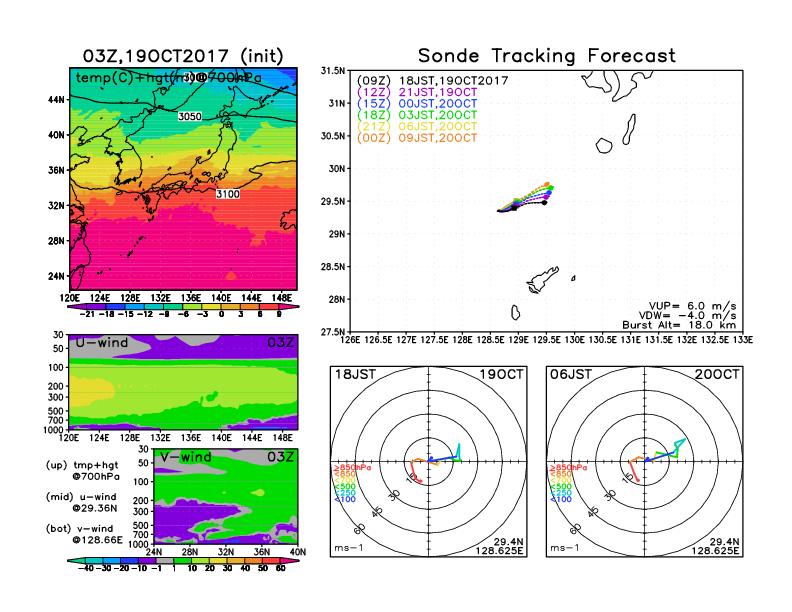Click the "(mid) u-wind @29.36N" note
The image size is (792, 612).
[82, 502]
